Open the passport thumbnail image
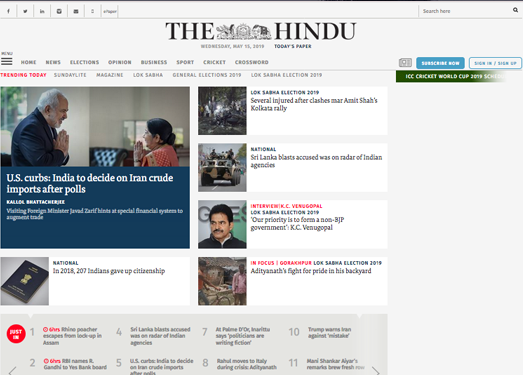Screen dimensions: 523x375 tap(25, 281)
